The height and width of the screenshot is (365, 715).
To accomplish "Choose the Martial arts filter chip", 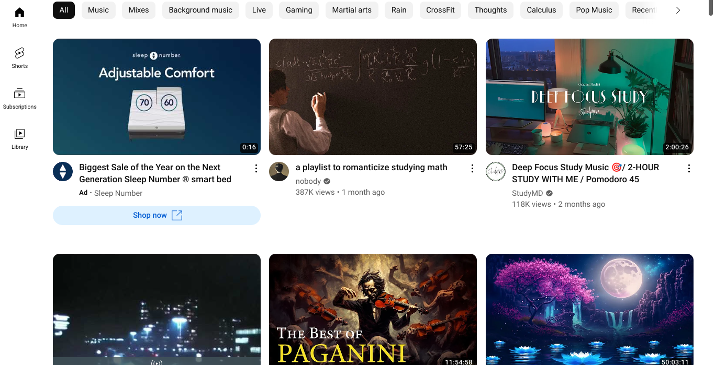I will click(352, 10).
